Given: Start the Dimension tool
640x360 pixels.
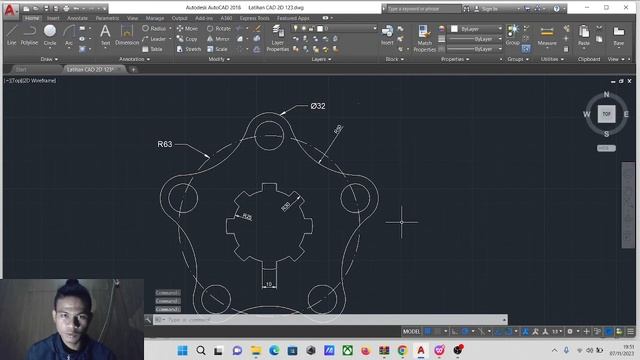Looking at the screenshot, I should pos(127,35).
